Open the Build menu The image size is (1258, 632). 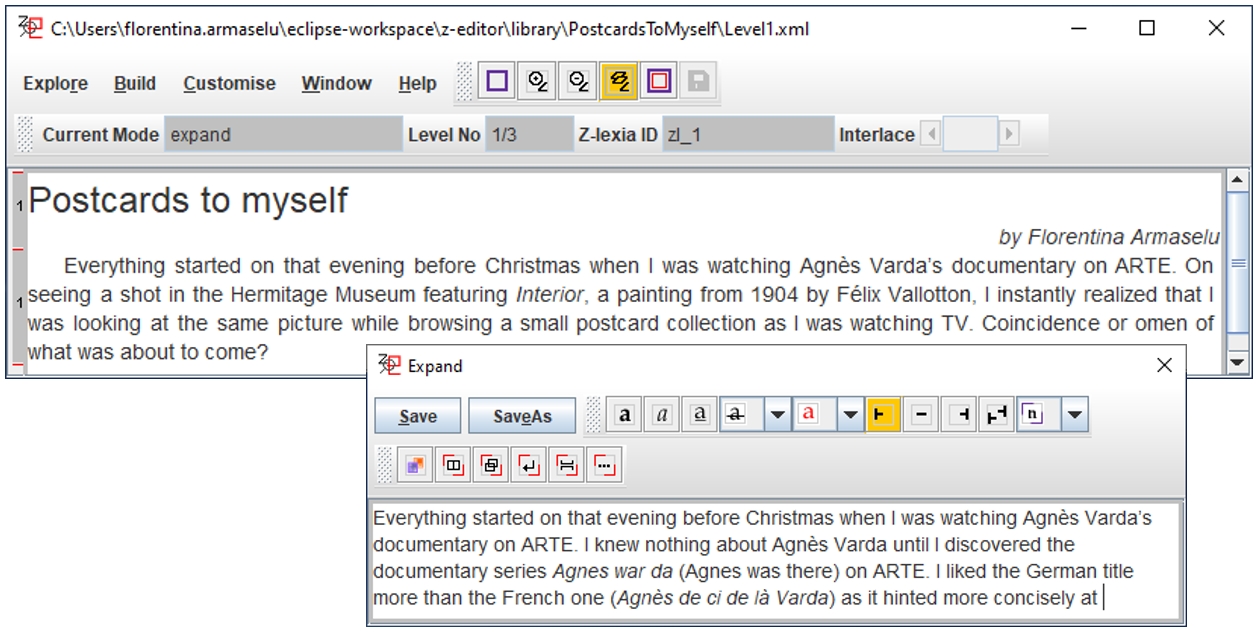tap(135, 84)
